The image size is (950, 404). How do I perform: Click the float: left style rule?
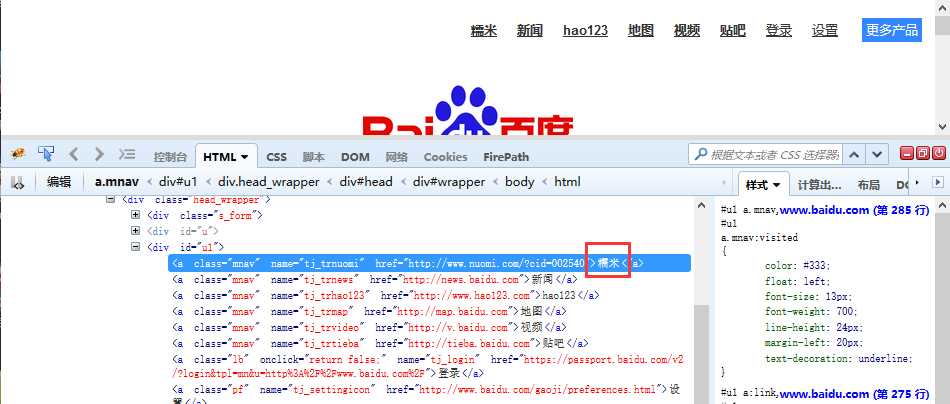coord(797,281)
